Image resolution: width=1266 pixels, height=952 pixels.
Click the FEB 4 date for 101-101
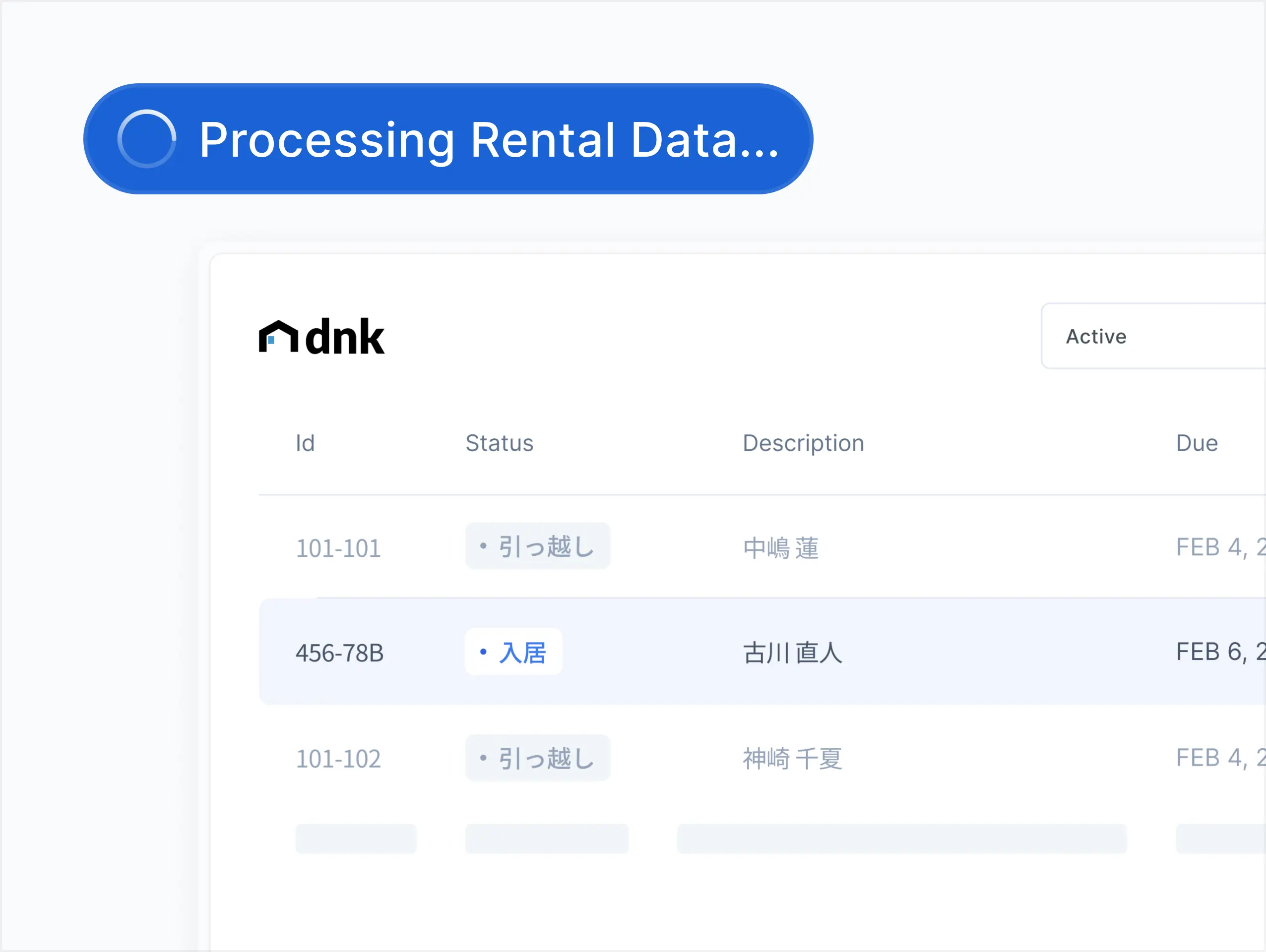tap(1218, 547)
